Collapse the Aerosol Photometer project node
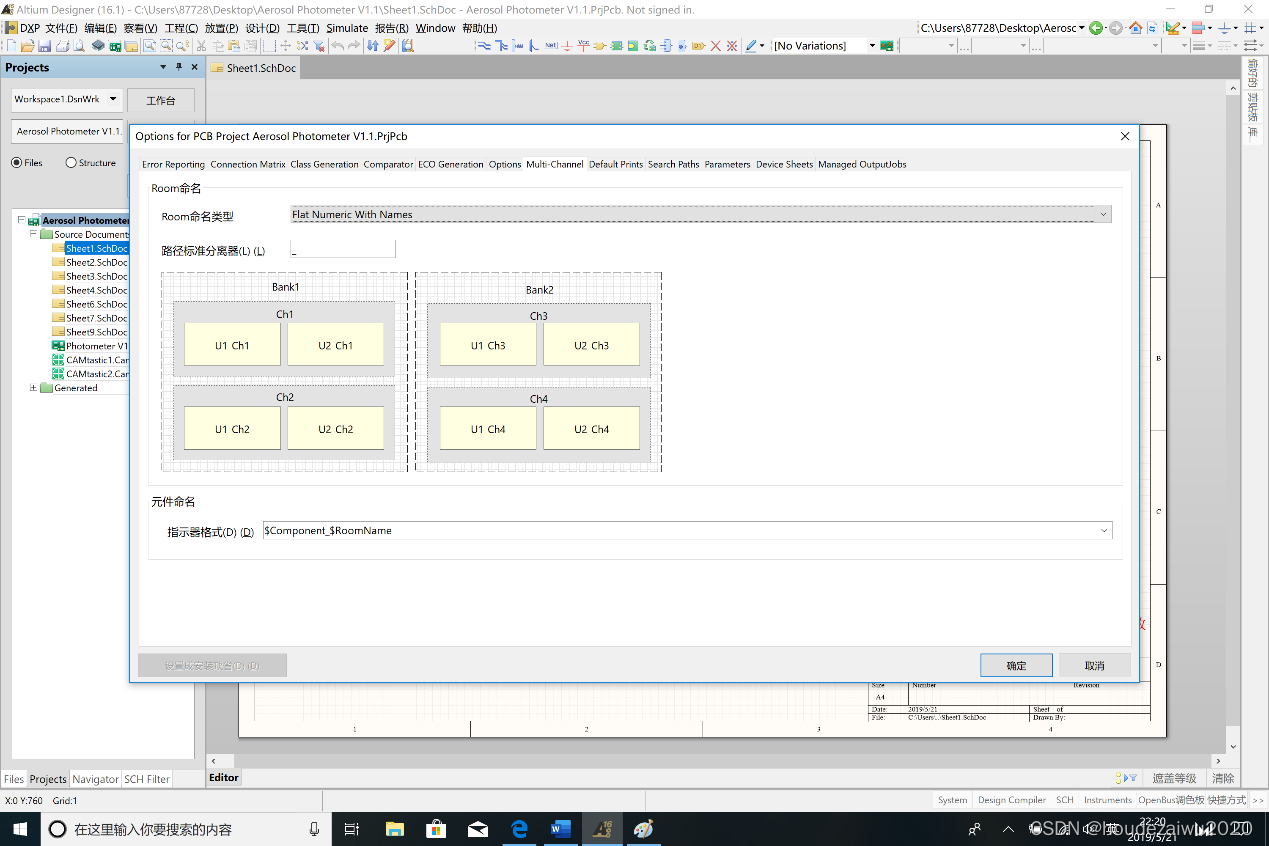The width and height of the screenshot is (1269, 846). coord(21,220)
